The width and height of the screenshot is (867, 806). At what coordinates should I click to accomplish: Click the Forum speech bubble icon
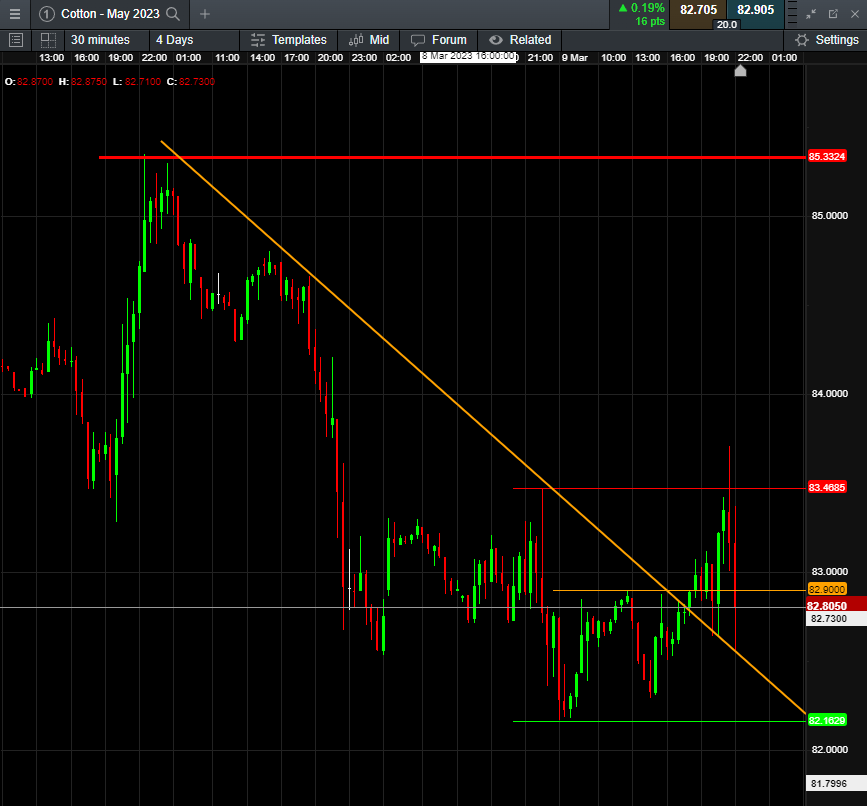(x=418, y=40)
